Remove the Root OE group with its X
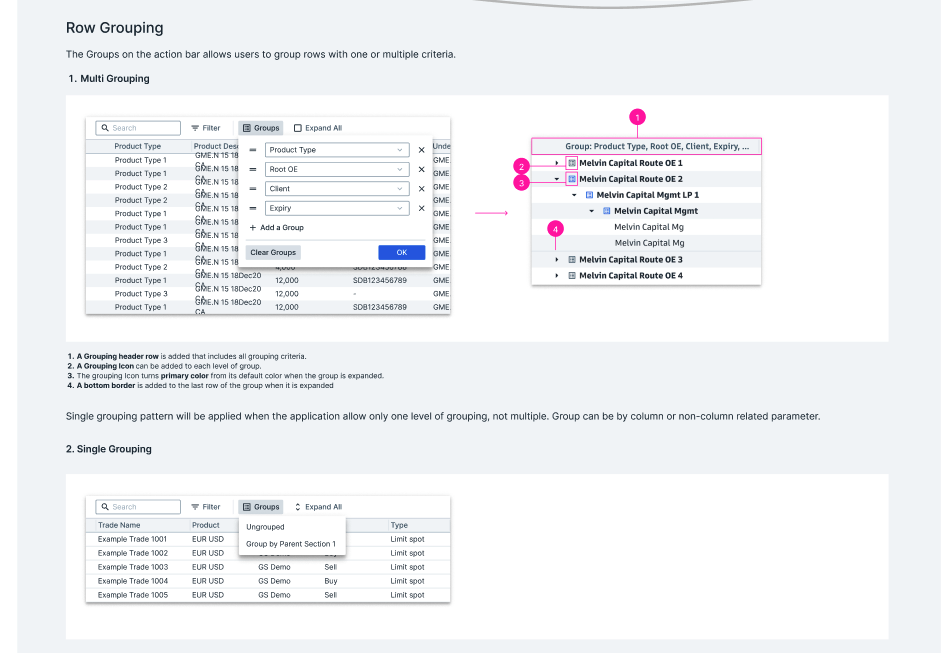This screenshot has height=653, width=952. tap(421, 169)
